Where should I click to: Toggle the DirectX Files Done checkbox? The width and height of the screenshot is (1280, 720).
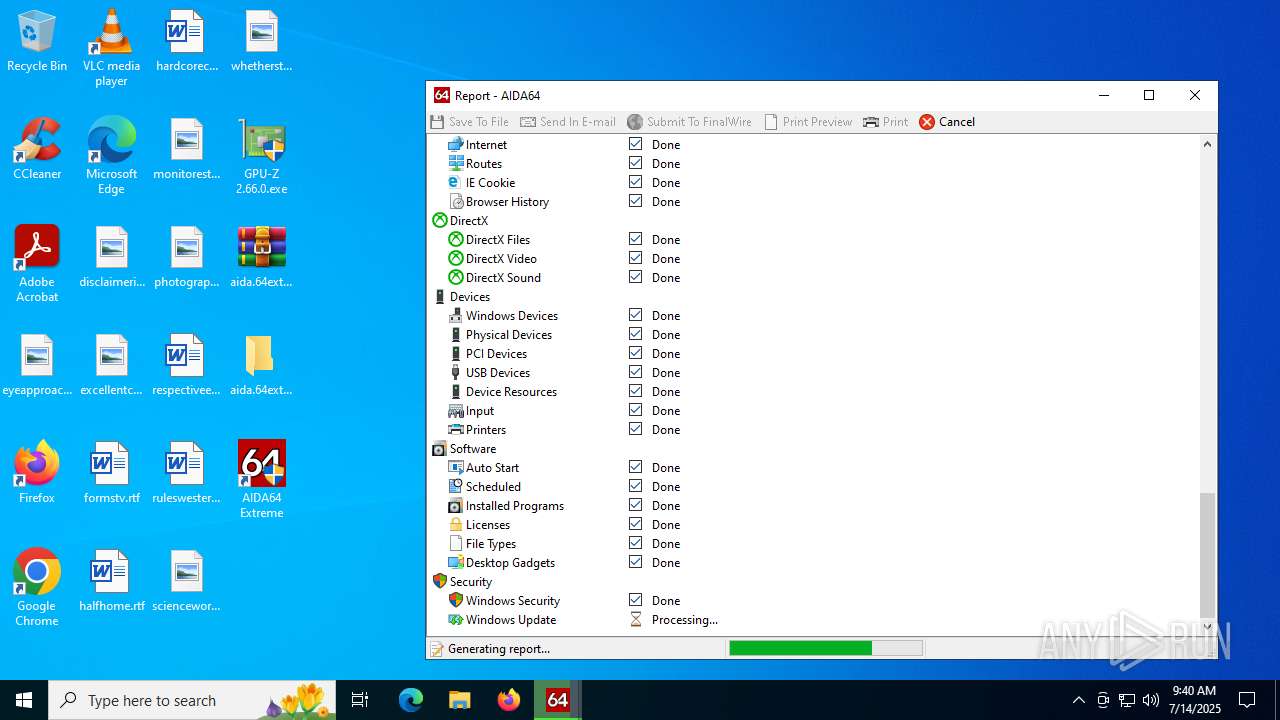[636, 239]
